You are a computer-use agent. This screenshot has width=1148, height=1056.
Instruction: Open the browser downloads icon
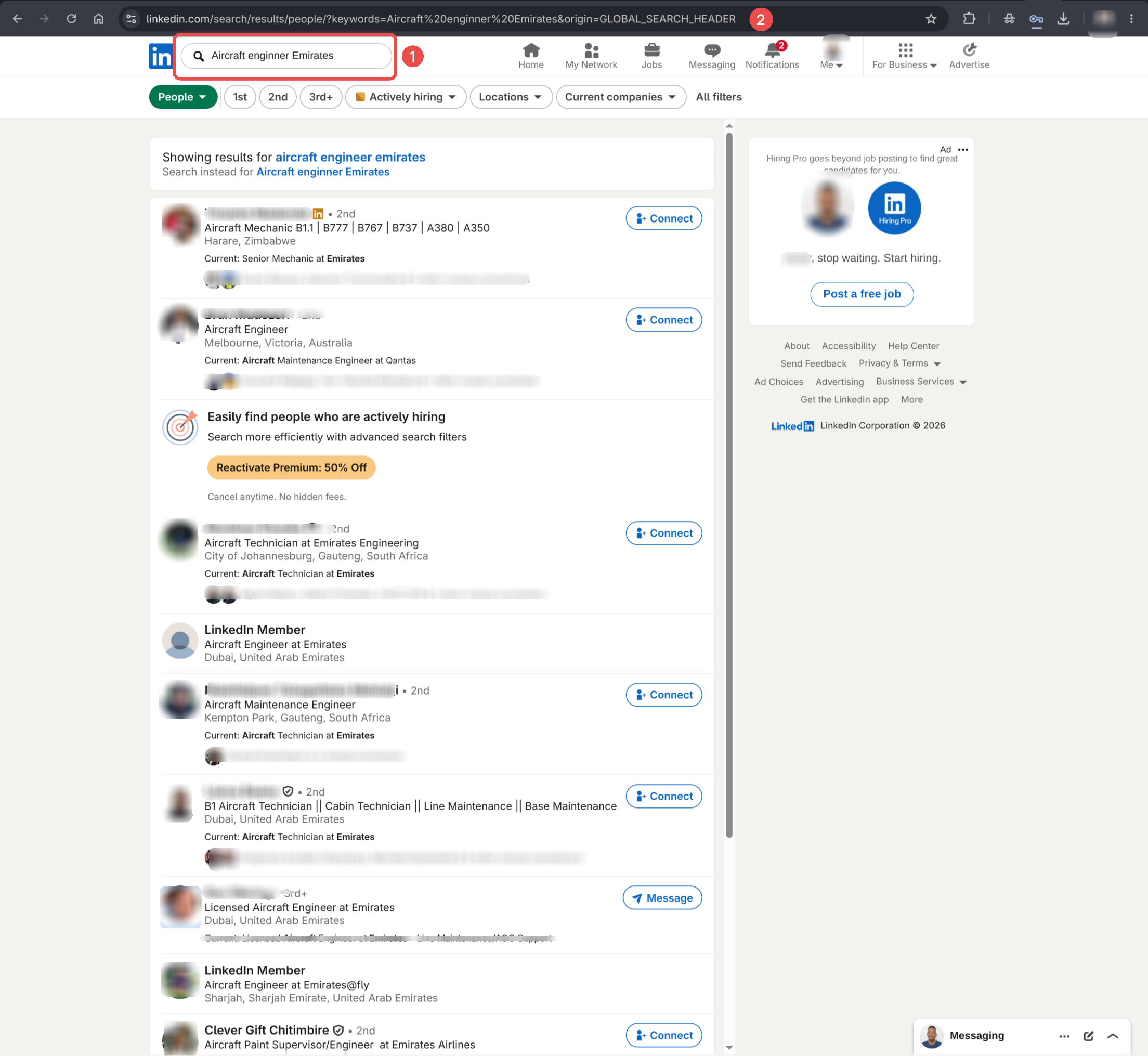click(1063, 19)
